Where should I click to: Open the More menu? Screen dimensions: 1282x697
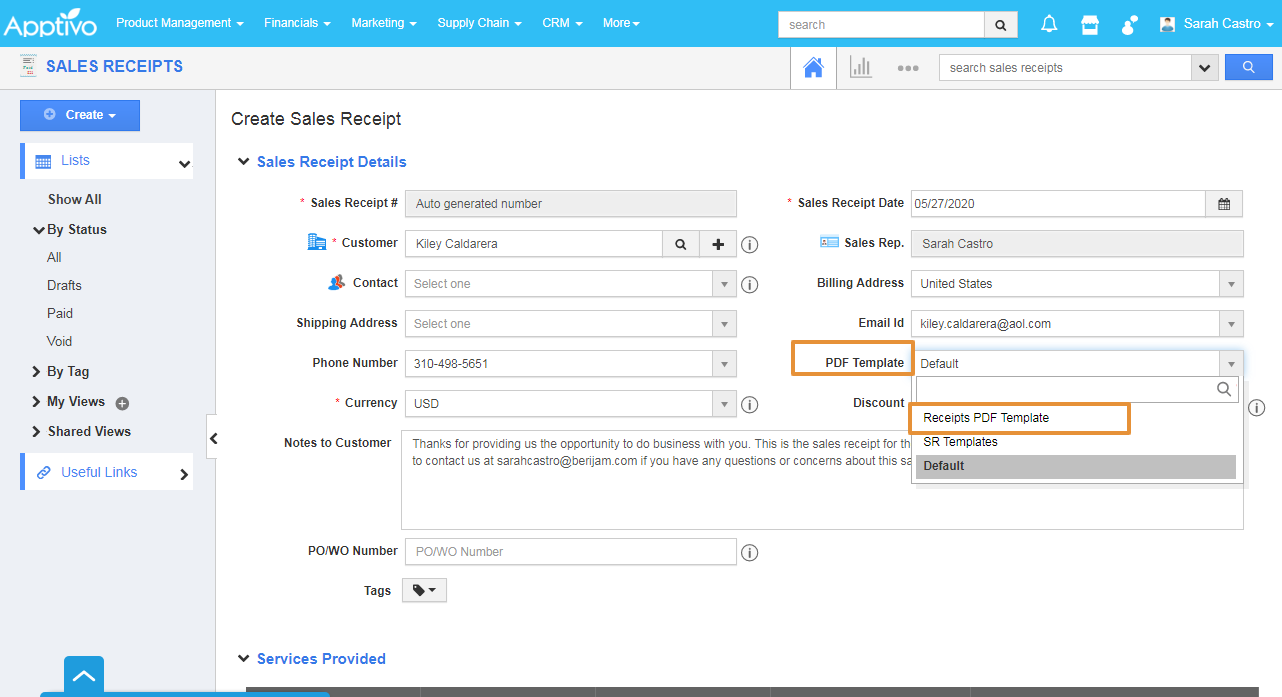(x=621, y=23)
